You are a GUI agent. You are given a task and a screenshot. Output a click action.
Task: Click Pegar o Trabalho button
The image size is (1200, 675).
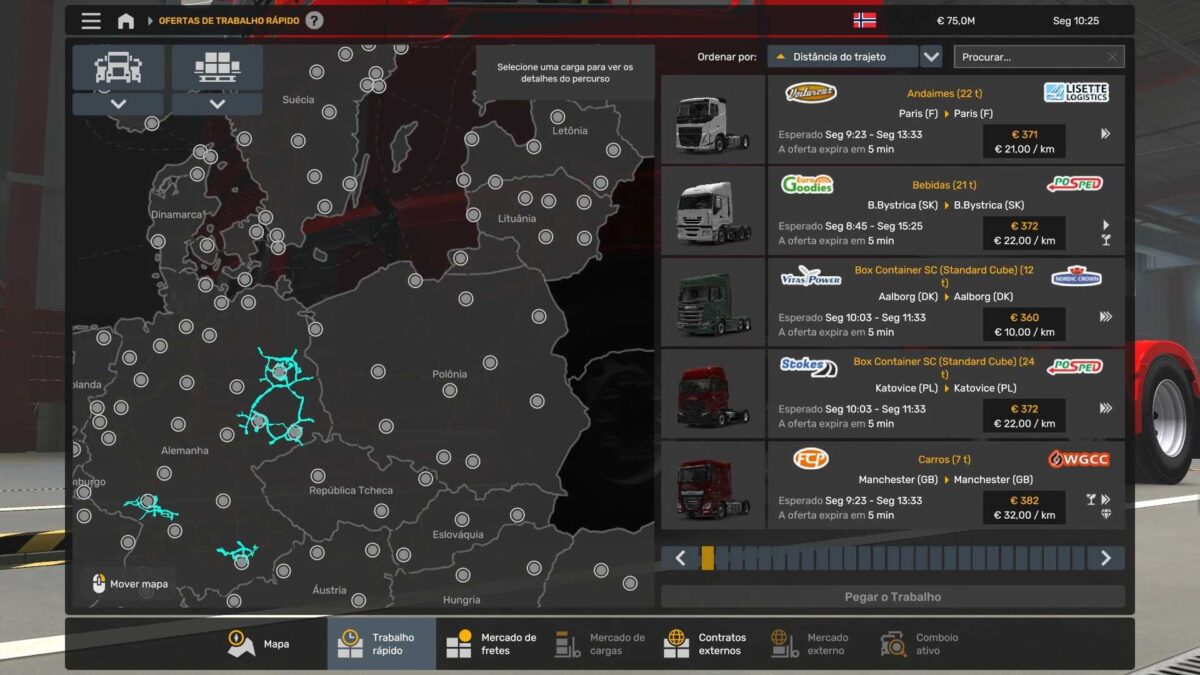pos(892,597)
